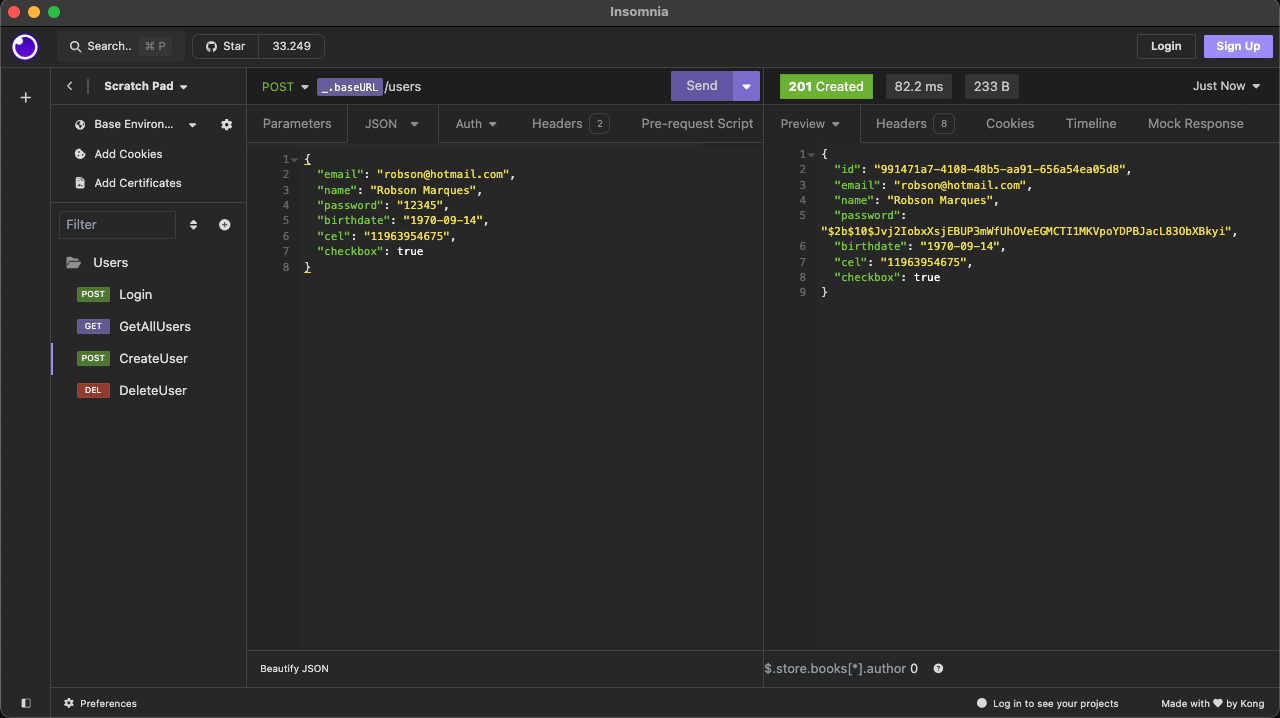Open the response Cookies tab

1010,124
